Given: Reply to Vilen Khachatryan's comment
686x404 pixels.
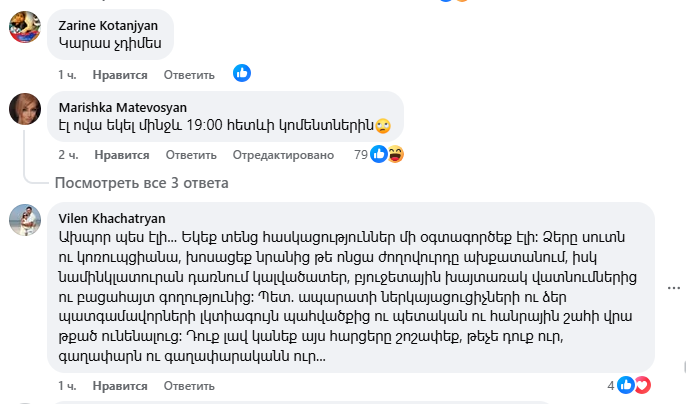Looking at the screenshot, I should coord(191,386).
